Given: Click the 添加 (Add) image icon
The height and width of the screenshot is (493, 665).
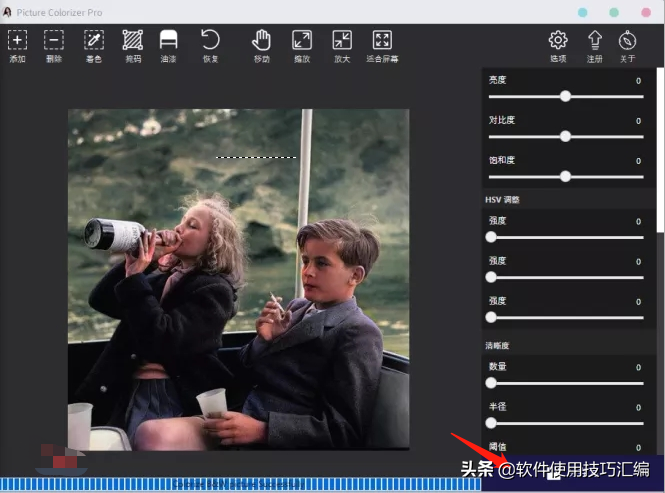Looking at the screenshot, I should (x=18, y=40).
